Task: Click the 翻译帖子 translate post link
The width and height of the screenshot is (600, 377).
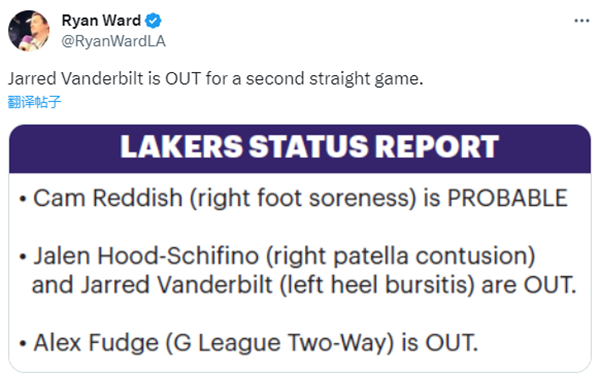Action: click(34, 102)
